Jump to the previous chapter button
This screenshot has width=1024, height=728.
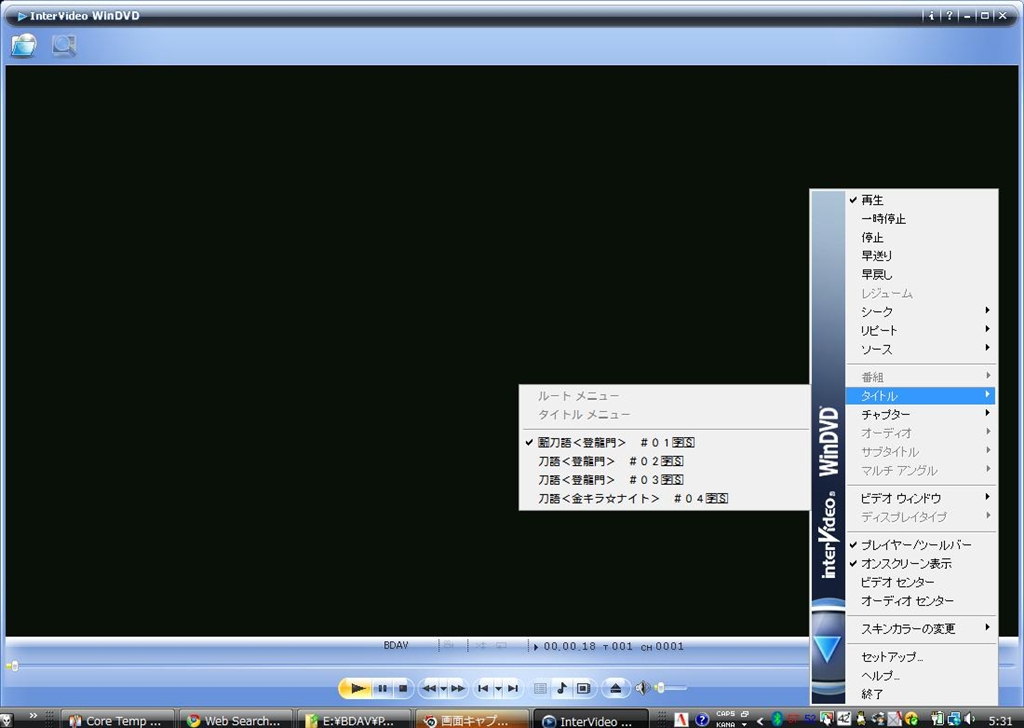click(x=483, y=688)
